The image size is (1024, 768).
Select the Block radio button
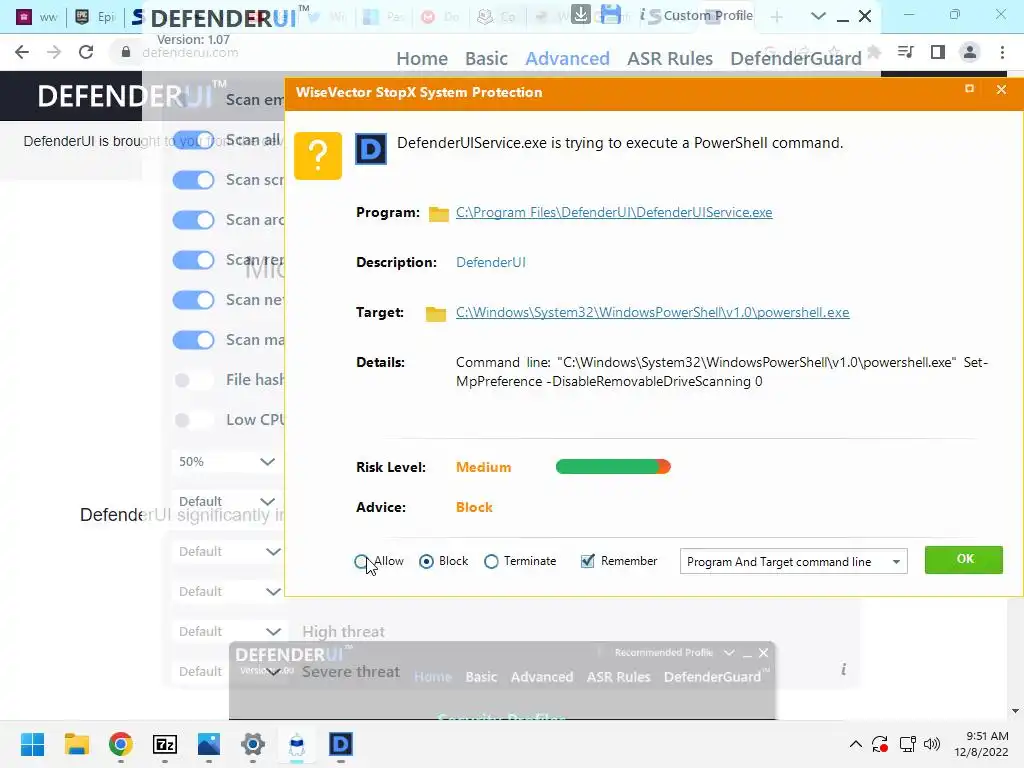point(426,562)
